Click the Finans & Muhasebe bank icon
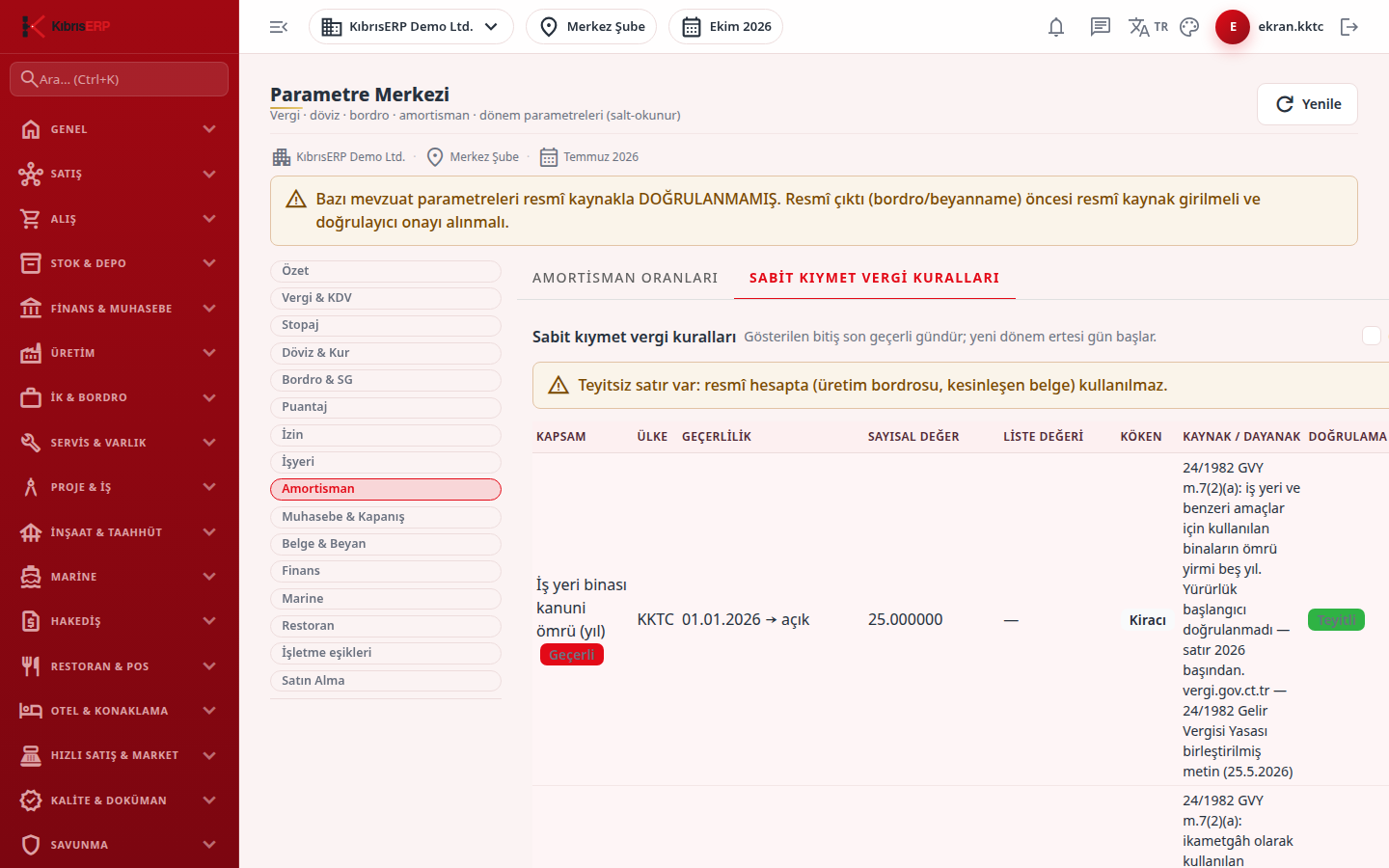Screen dimensions: 1389x868 [31, 309]
